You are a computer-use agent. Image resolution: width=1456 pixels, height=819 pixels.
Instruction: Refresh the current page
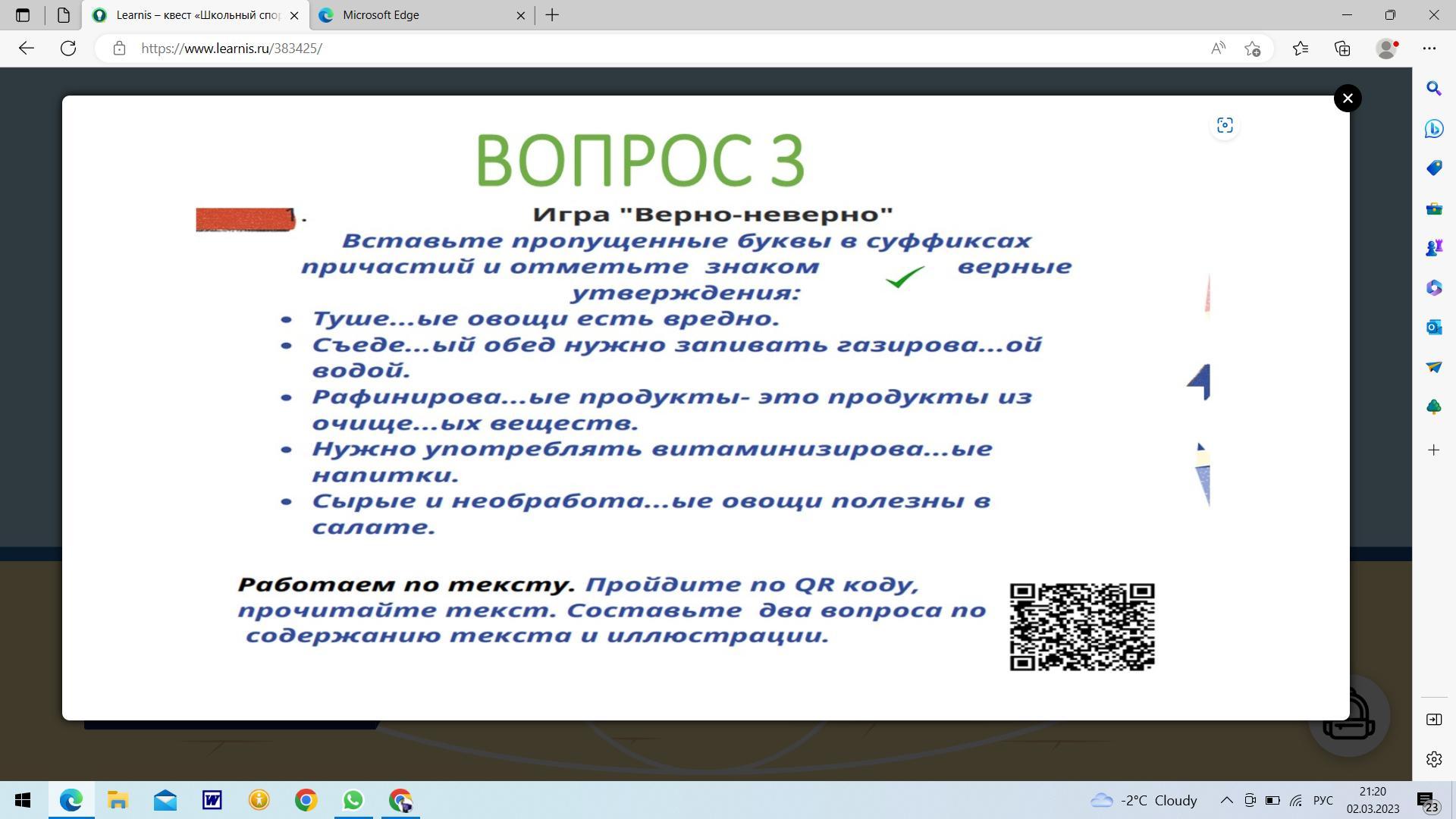tap(68, 49)
